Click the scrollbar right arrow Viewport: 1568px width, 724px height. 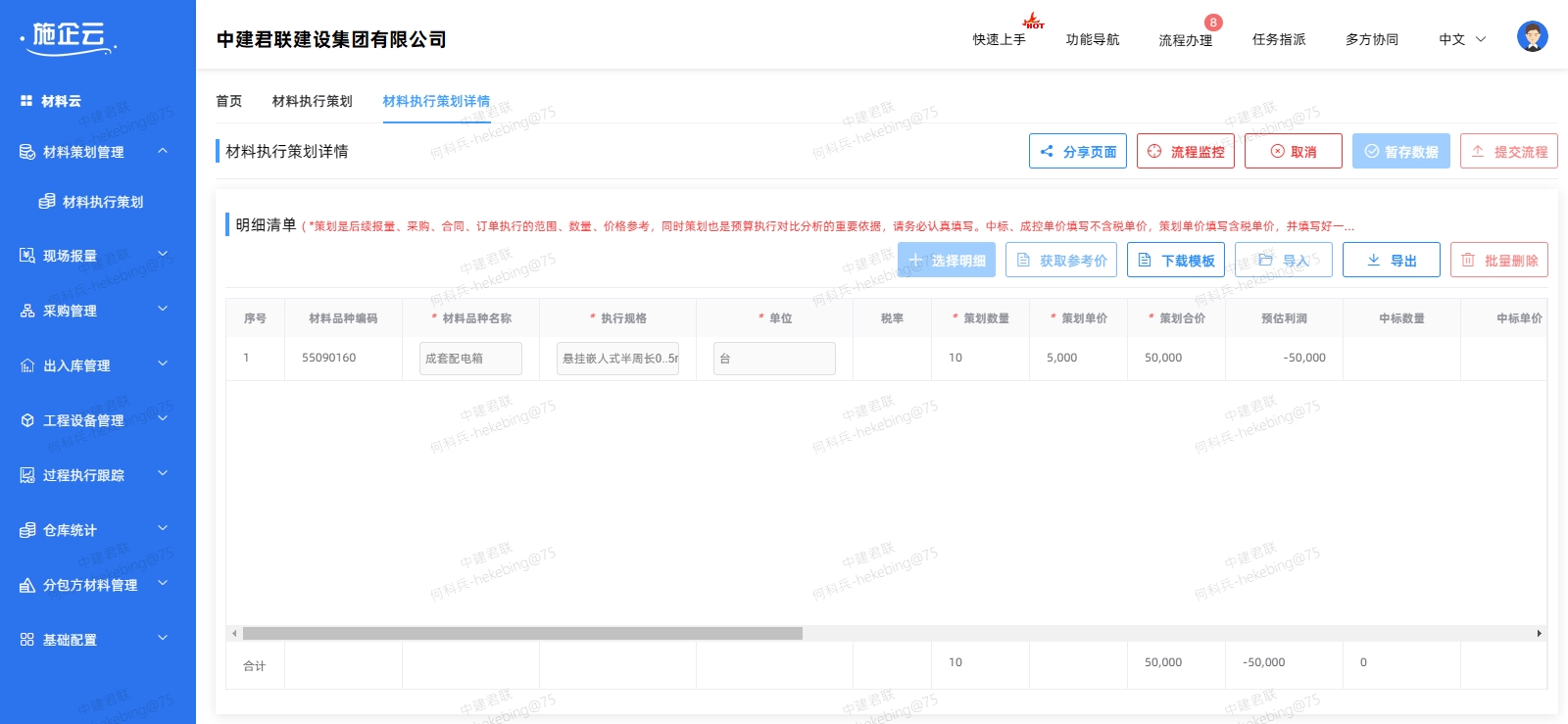pos(1539,634)
